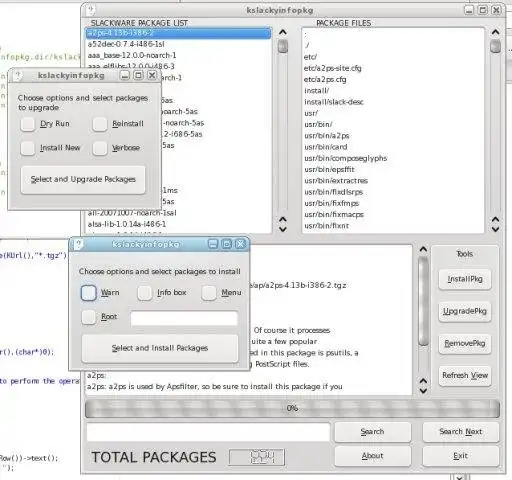
Task: Maximize main kslackyinfopkg window
Action: pos(482,10)
